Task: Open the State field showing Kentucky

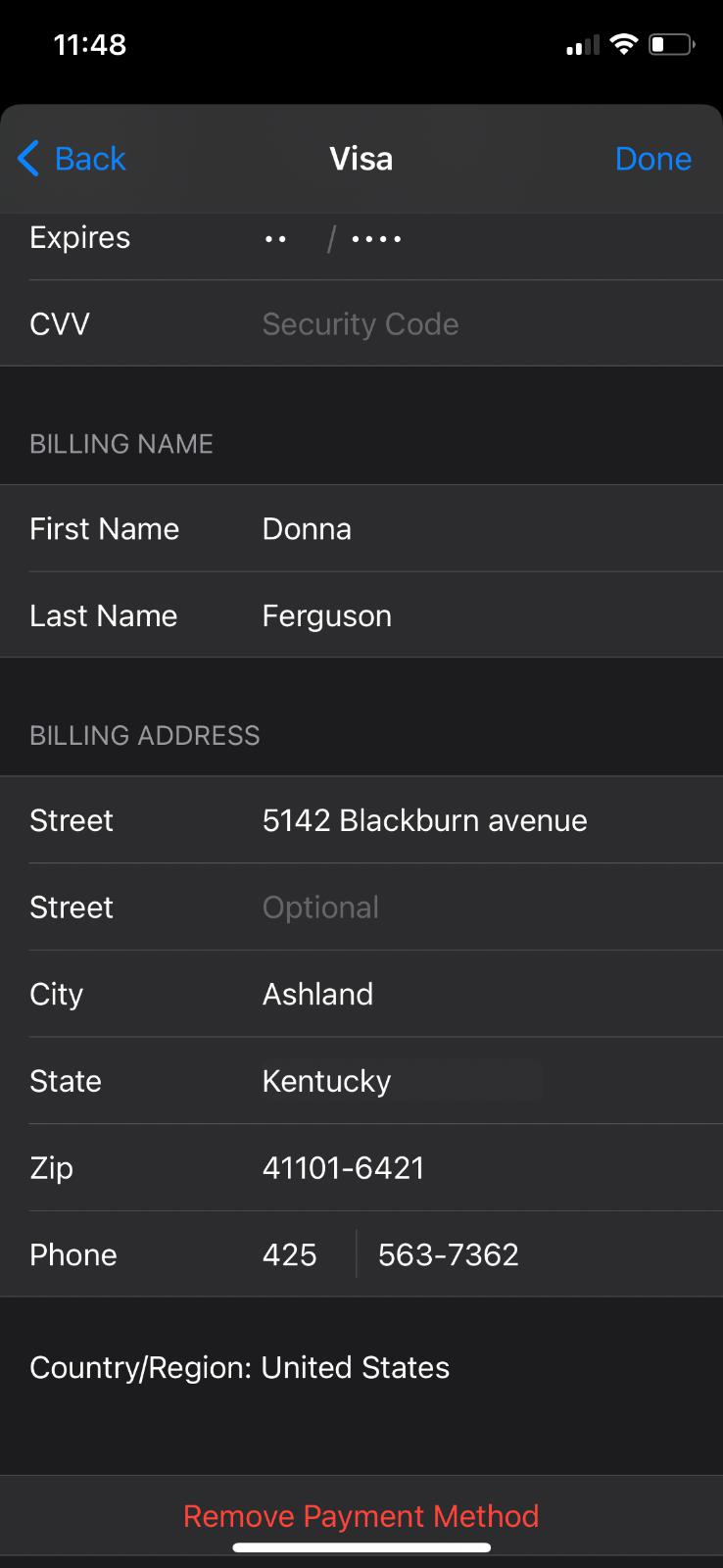Action: [x=327, y=1081]
